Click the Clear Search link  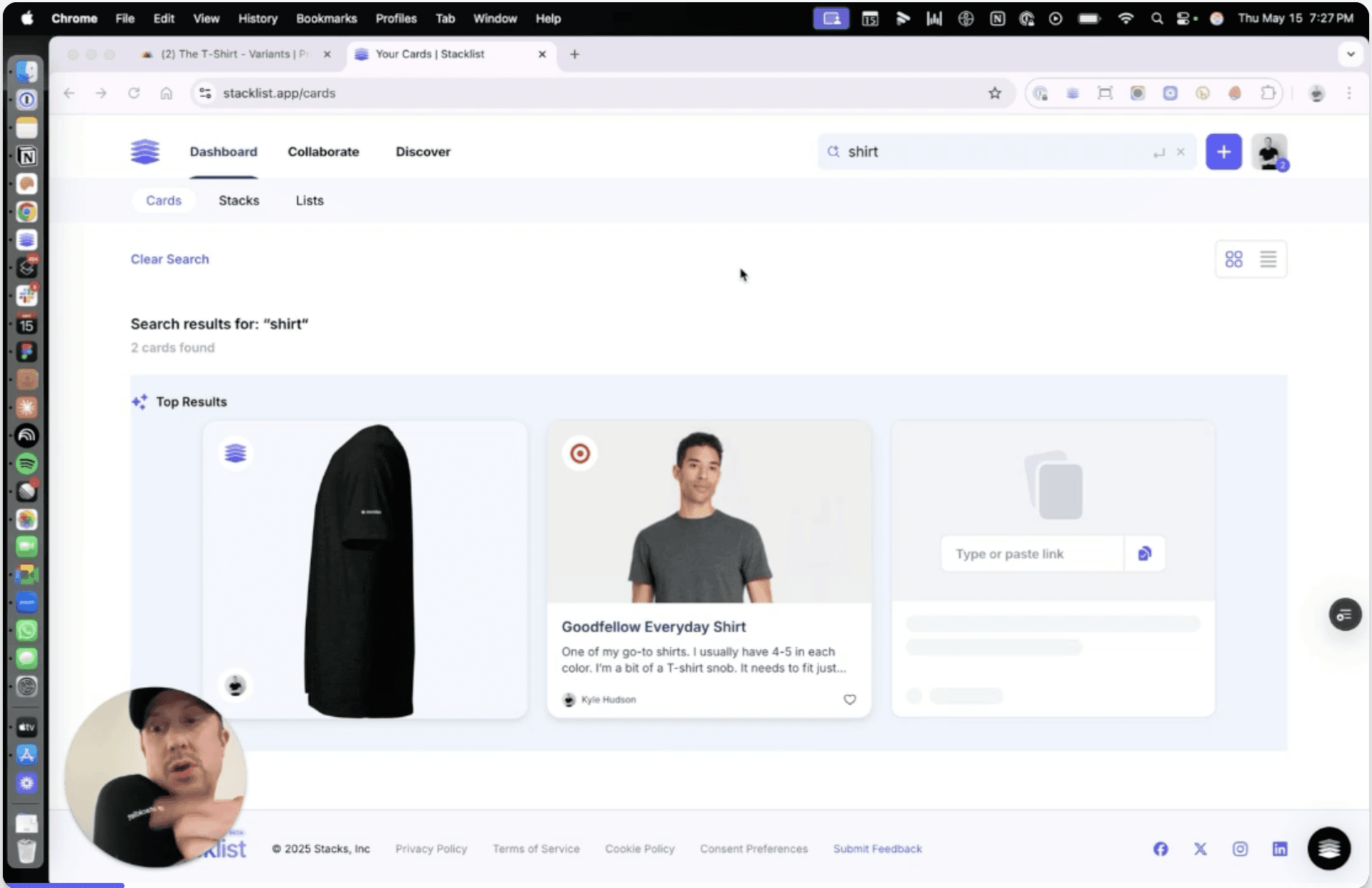point(170,259)
